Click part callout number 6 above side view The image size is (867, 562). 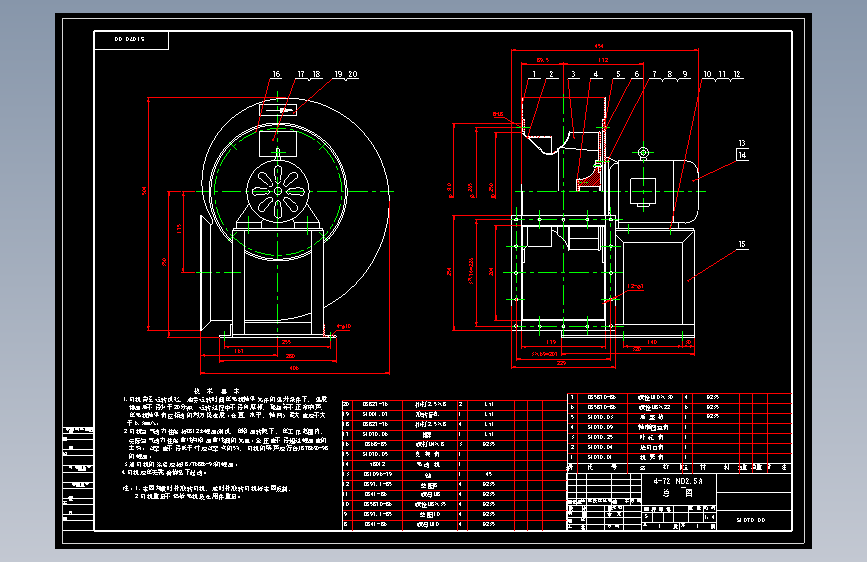tap(636, 74)
